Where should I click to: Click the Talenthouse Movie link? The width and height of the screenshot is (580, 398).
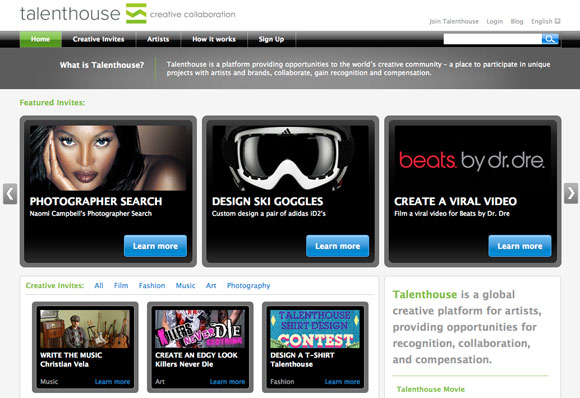[x=431, y=389]
